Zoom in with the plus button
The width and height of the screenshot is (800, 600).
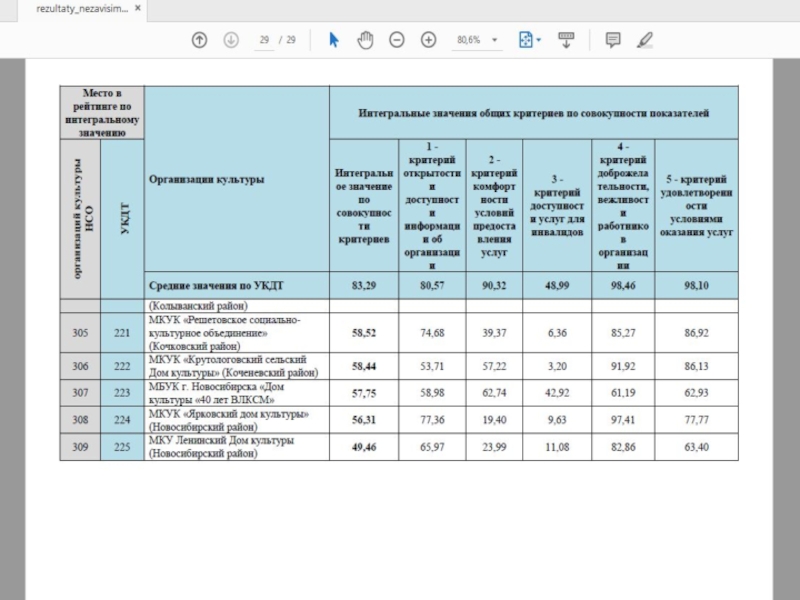[429, 40]
